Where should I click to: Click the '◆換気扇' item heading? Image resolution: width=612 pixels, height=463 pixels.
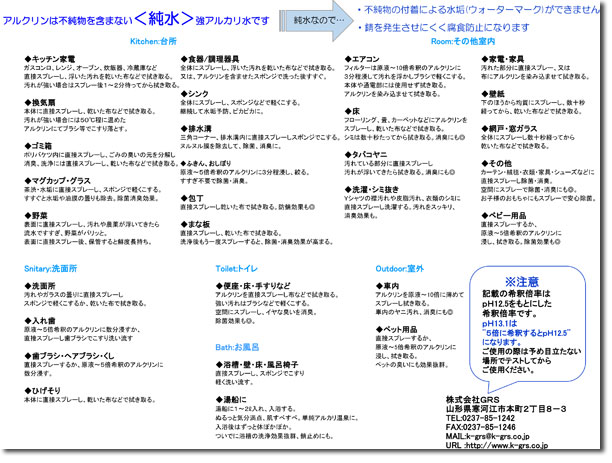coord(40,103)
